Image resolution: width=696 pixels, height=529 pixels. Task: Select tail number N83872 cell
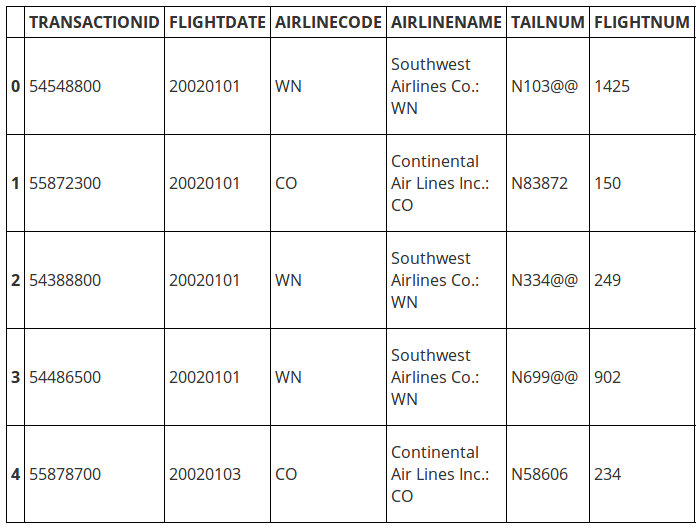548,183
